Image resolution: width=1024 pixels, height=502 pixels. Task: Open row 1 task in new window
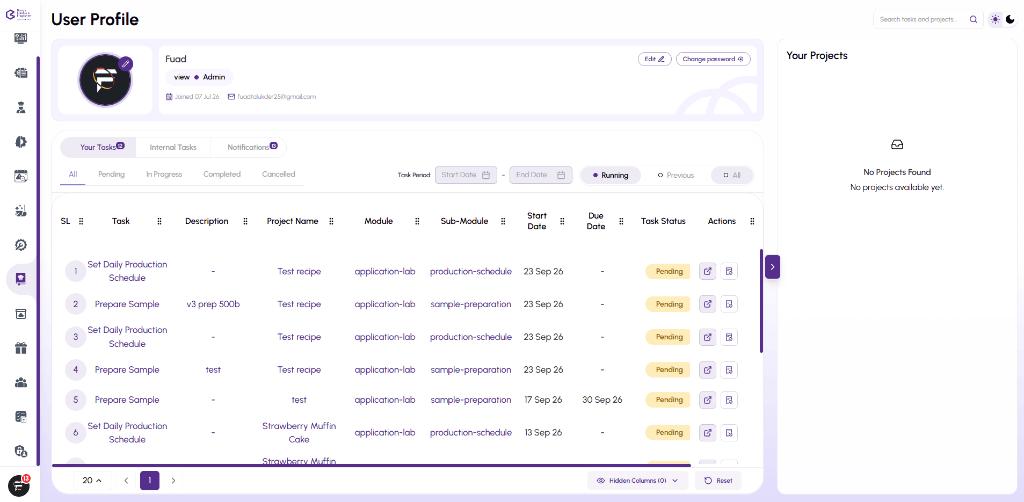click(x=707, y=271)
